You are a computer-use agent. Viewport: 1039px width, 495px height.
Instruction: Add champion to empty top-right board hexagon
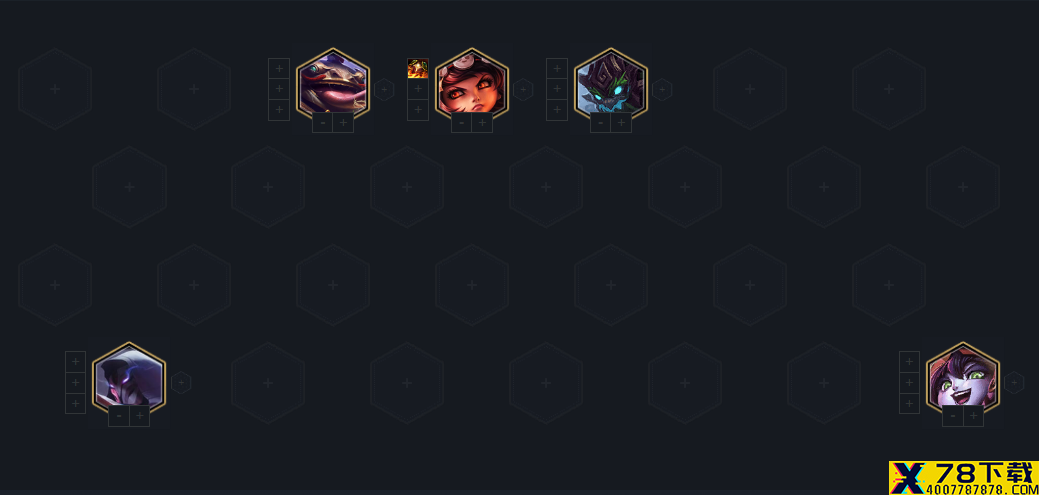(x=889, y=89)
